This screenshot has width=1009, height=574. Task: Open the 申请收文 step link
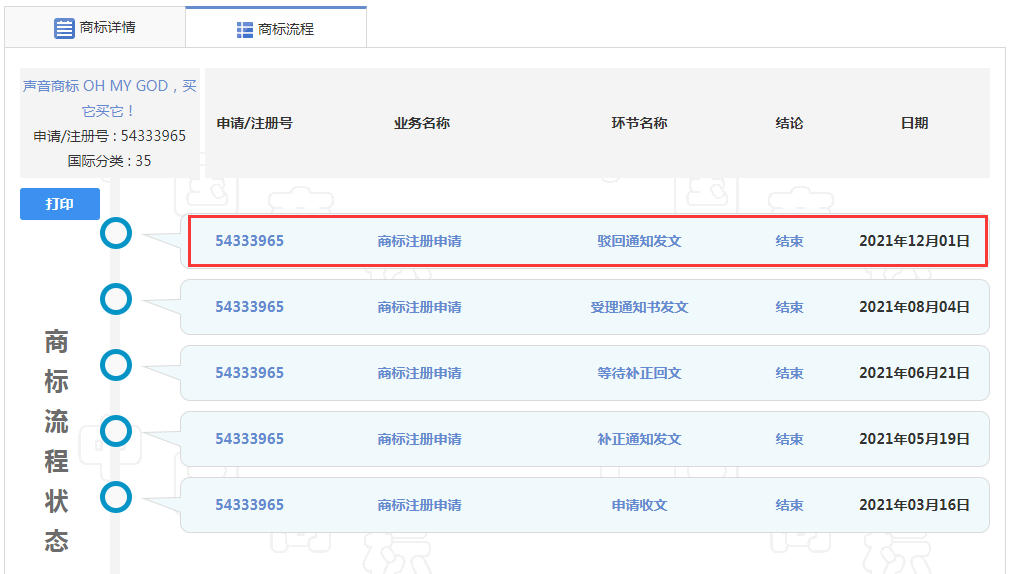tap(639, 505)
